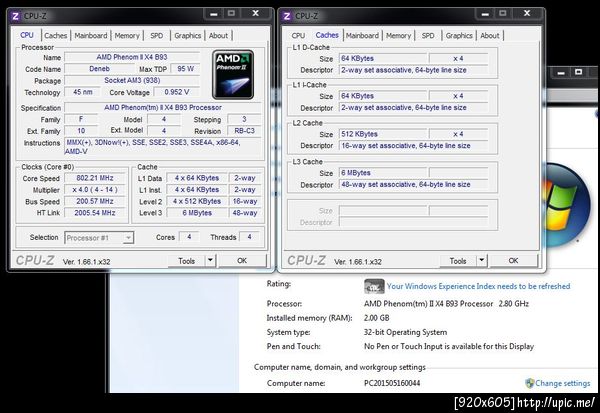Screen dimensions: 600x413
Task: Click OK in right CPU-Z window
Action: pos(513,261)
